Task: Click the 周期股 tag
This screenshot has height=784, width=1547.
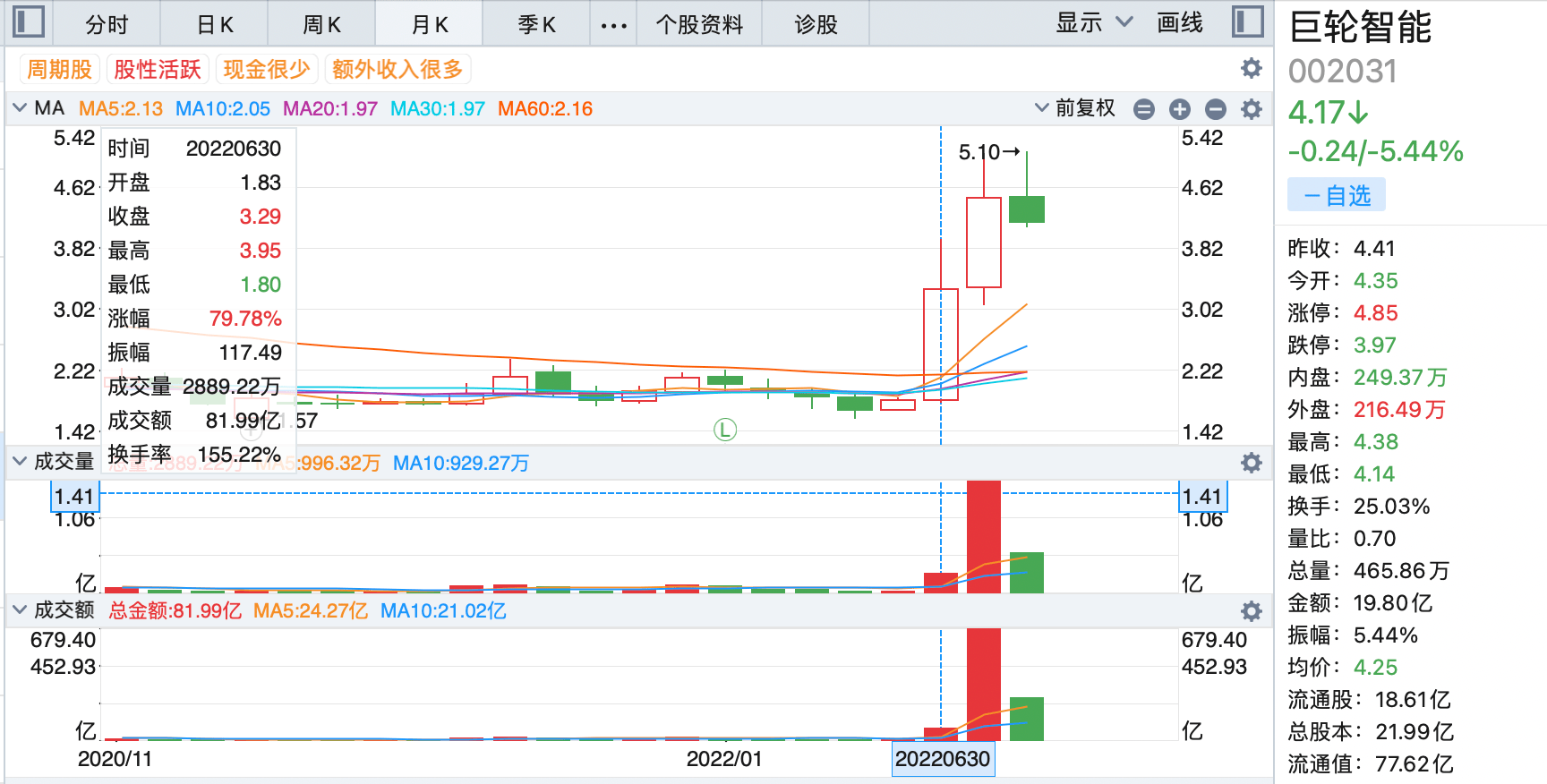Action: click(59, 69)
